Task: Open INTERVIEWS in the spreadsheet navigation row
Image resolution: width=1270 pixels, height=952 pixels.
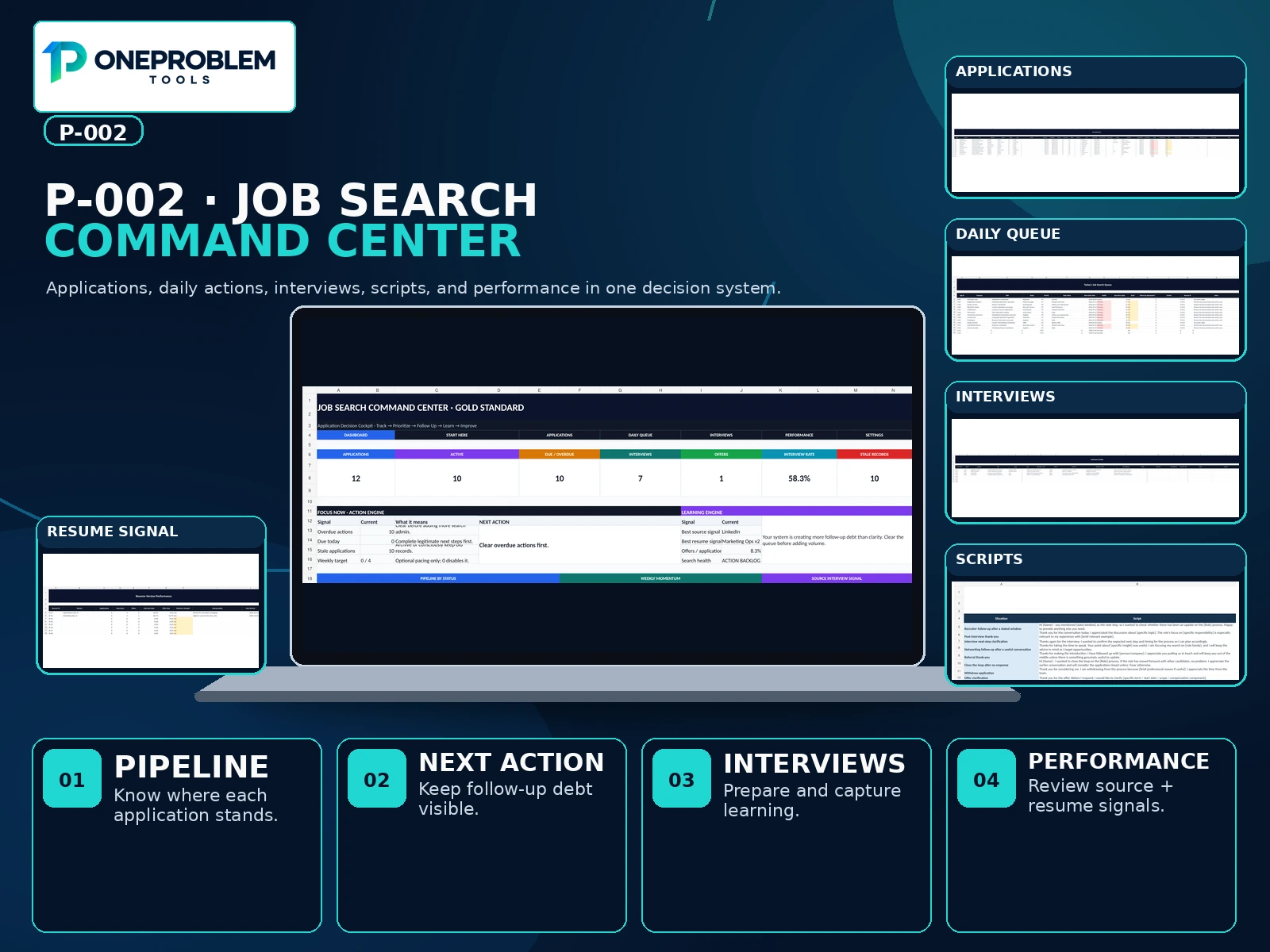Action: click(721, 435)
